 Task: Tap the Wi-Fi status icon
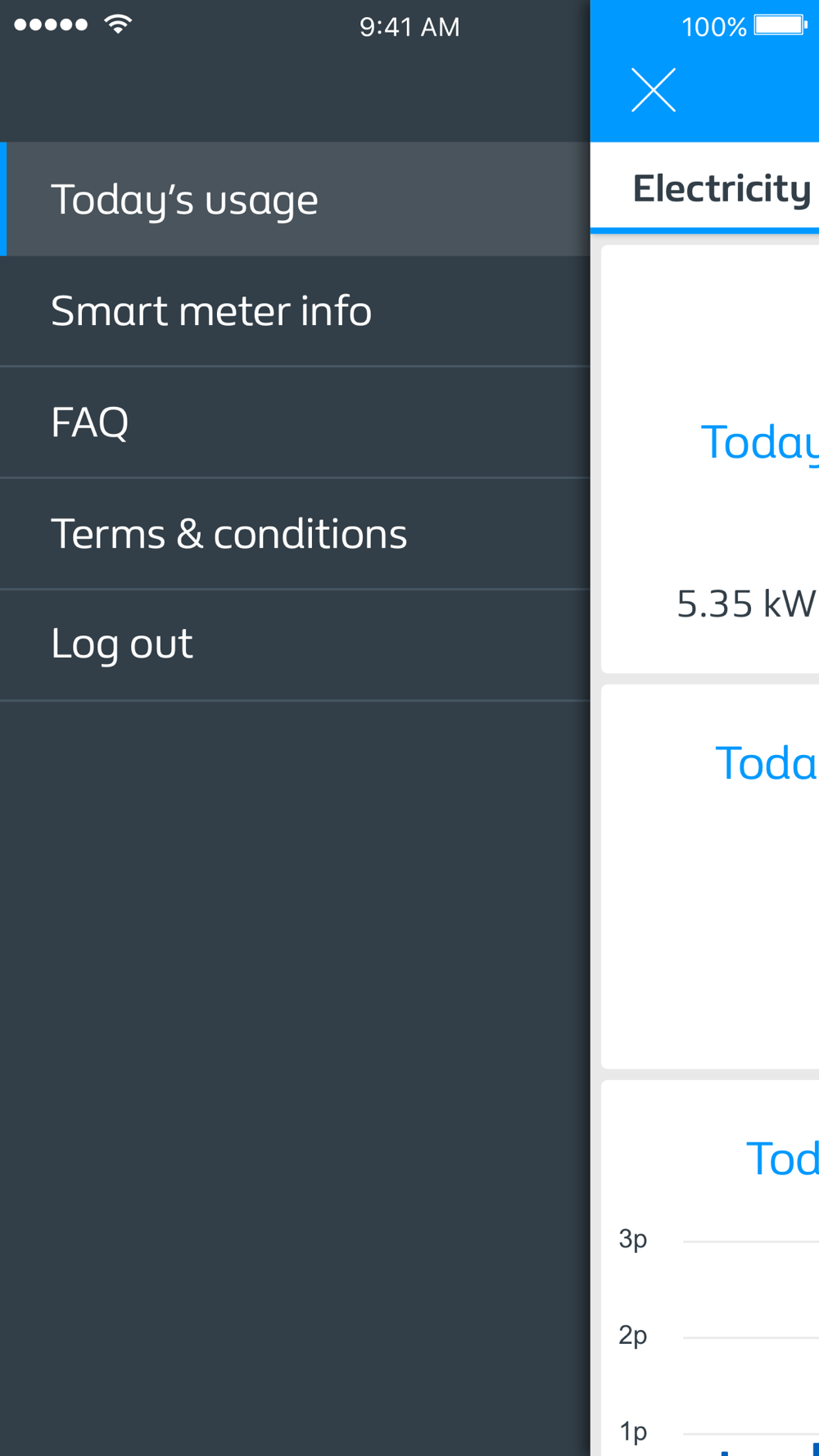pos(118,25)
